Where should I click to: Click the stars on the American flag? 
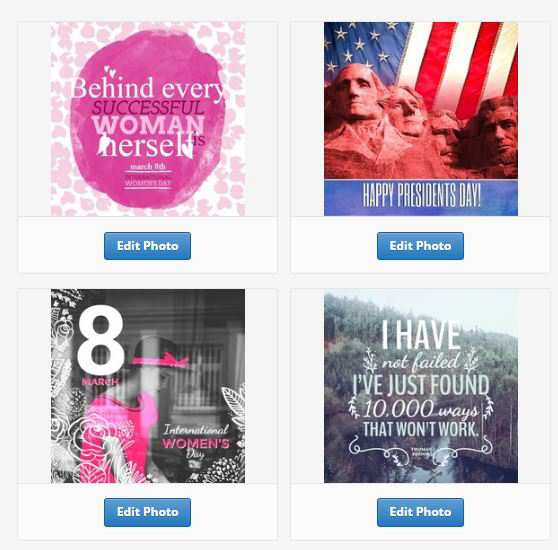(363, 44)
